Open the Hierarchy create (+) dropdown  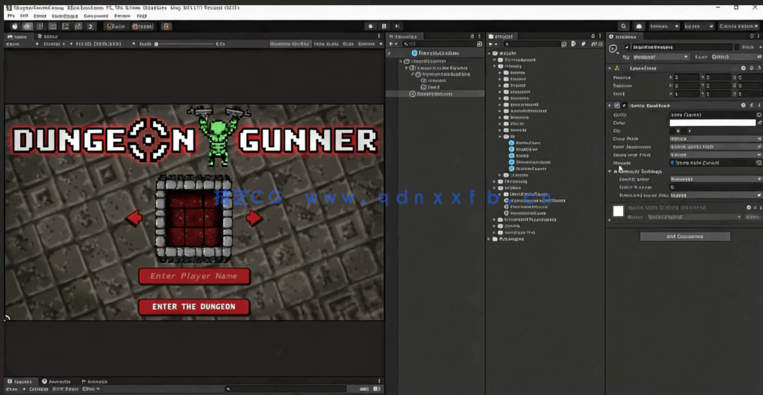point(392,44)
